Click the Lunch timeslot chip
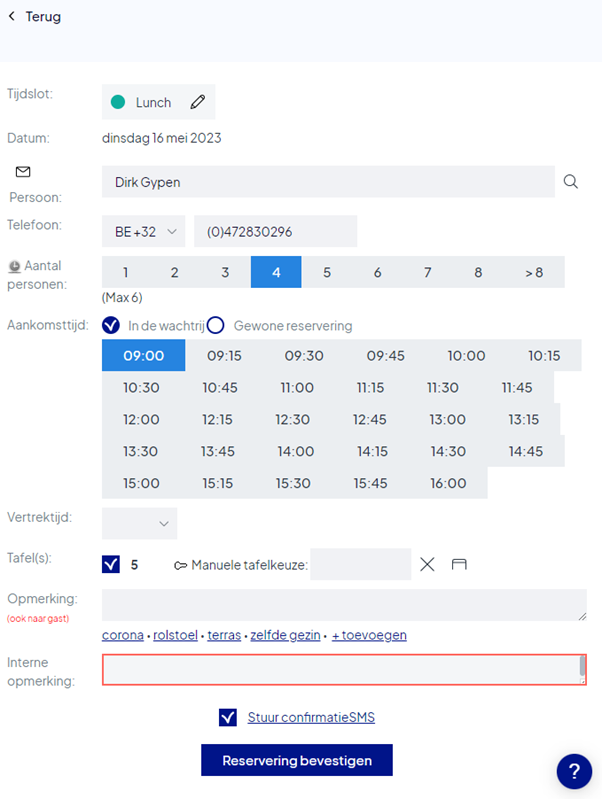The image size is (602, 799). [159, 102]
